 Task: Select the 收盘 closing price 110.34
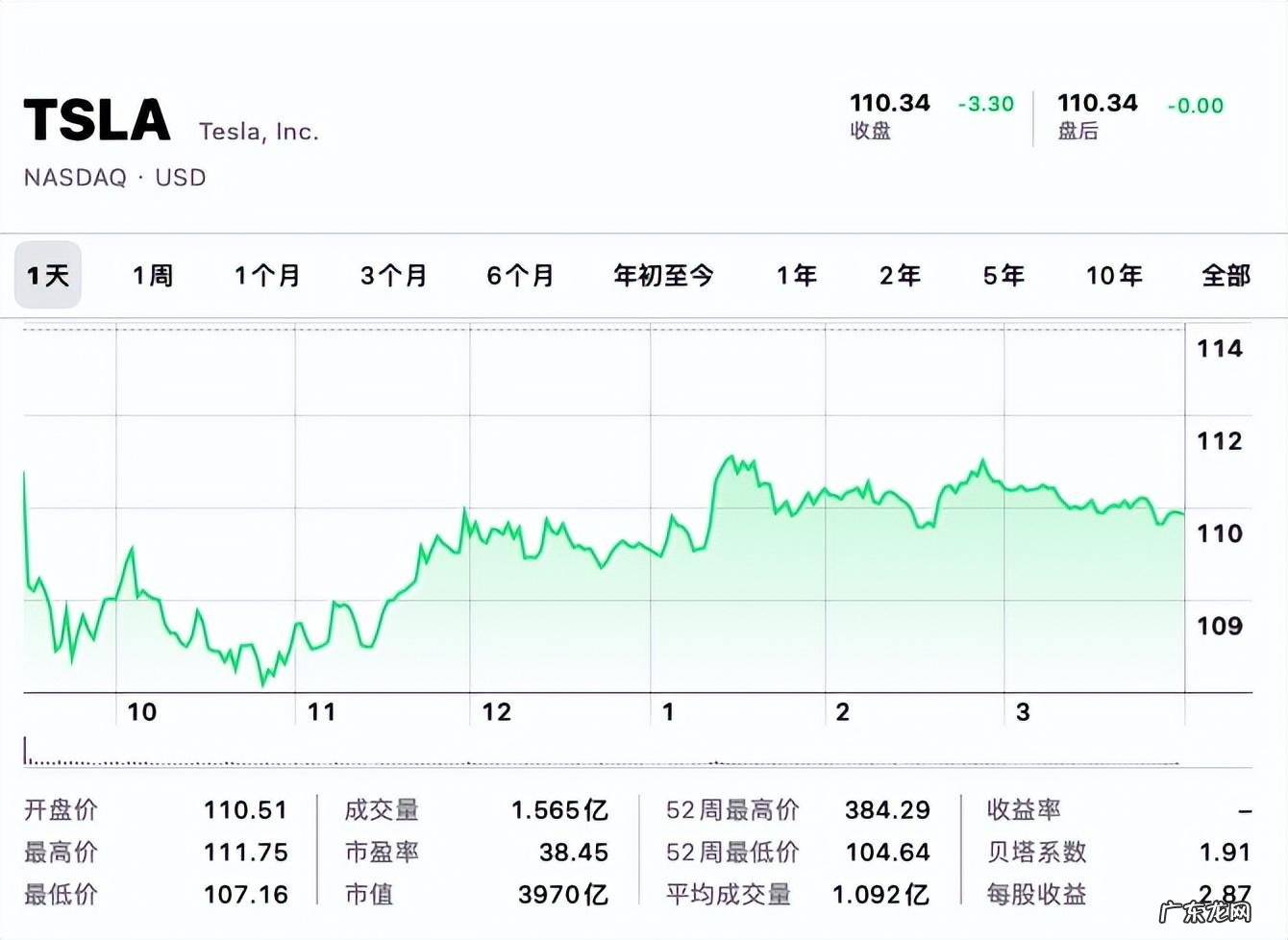pyautogui.click(x=889, y=103)
